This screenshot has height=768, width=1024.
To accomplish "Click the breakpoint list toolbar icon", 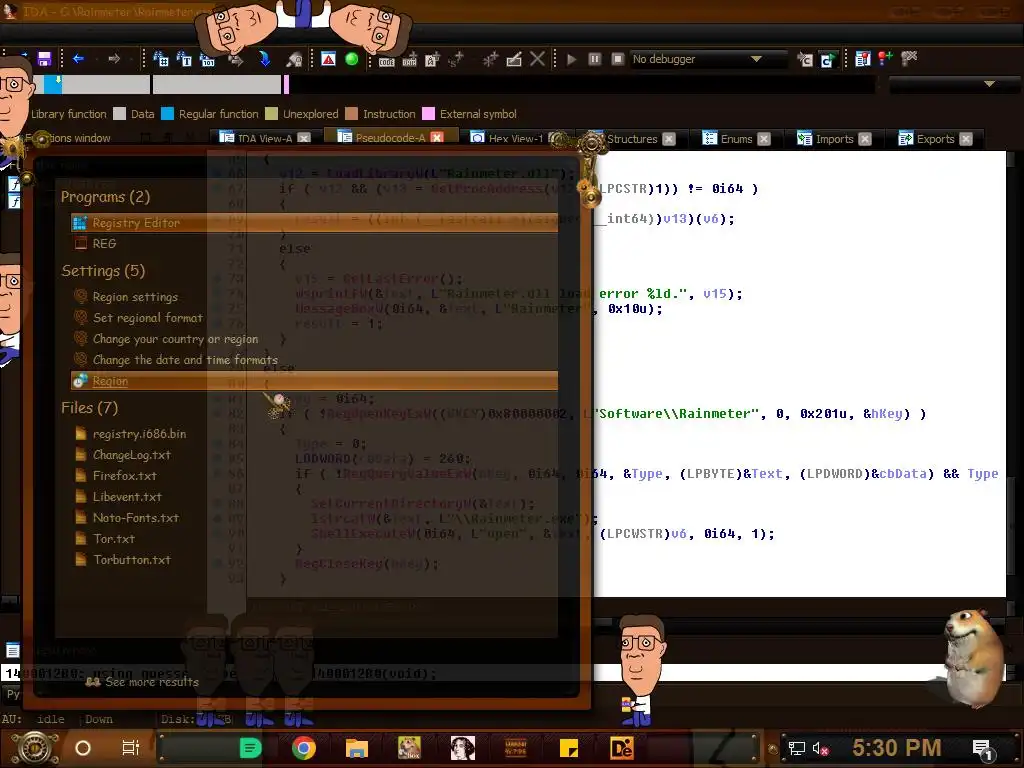I will point(863,59).
